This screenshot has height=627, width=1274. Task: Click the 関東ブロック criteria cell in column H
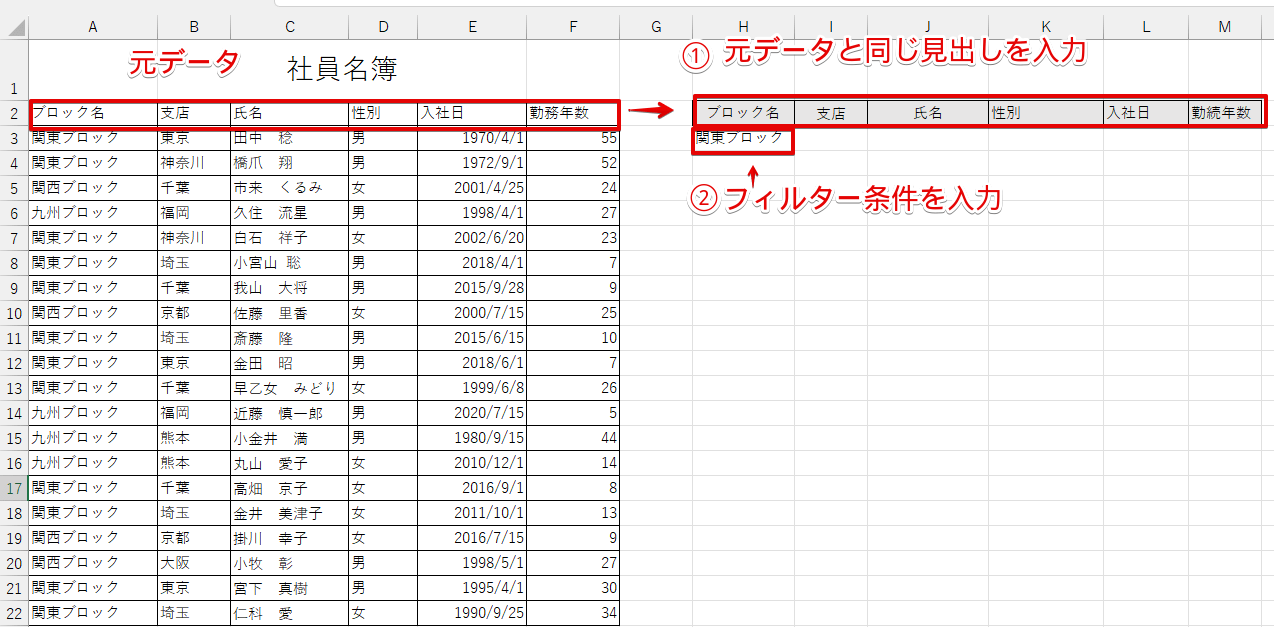(743, 138)
